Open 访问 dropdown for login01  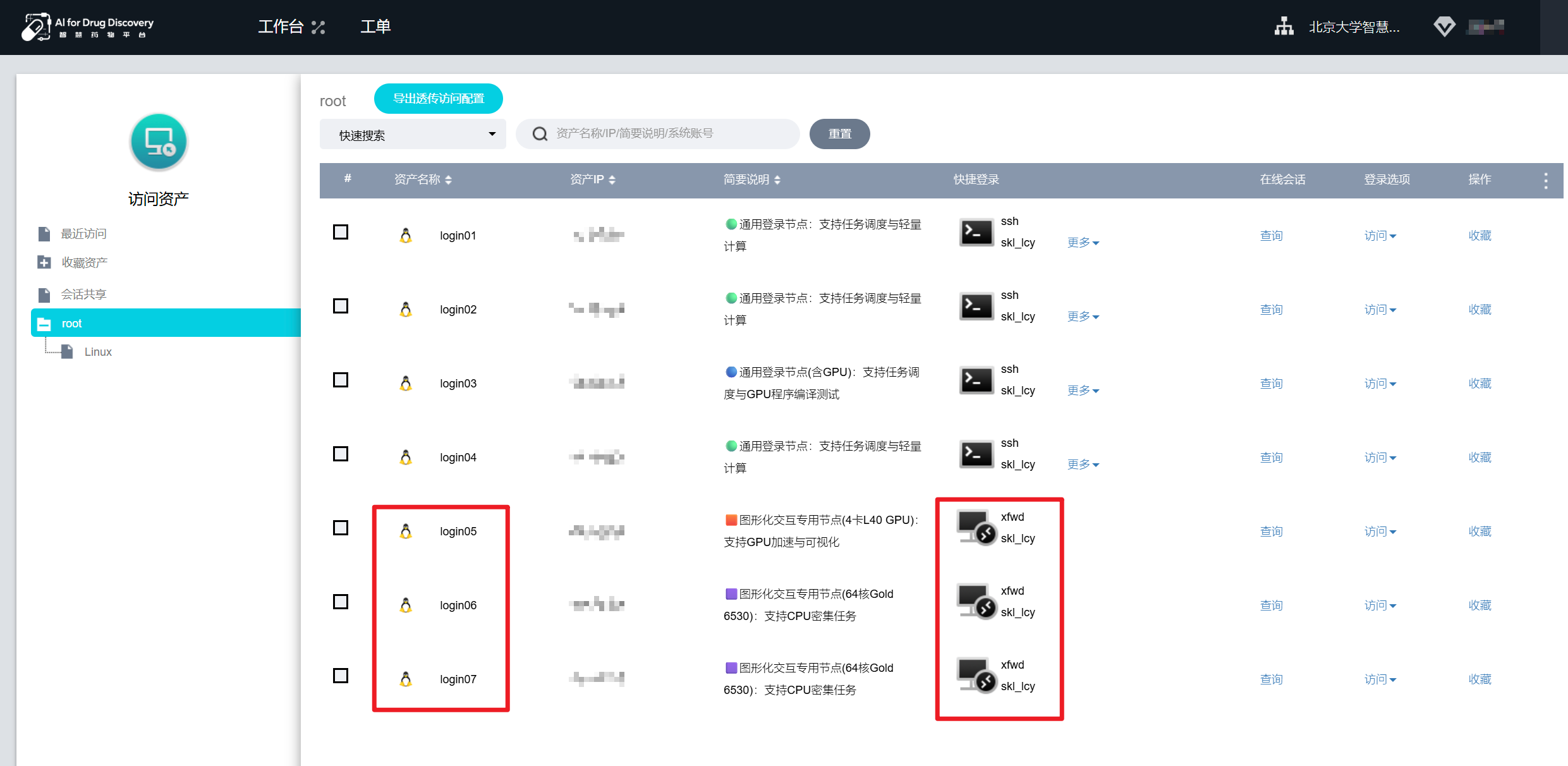tap(1380, 236)
